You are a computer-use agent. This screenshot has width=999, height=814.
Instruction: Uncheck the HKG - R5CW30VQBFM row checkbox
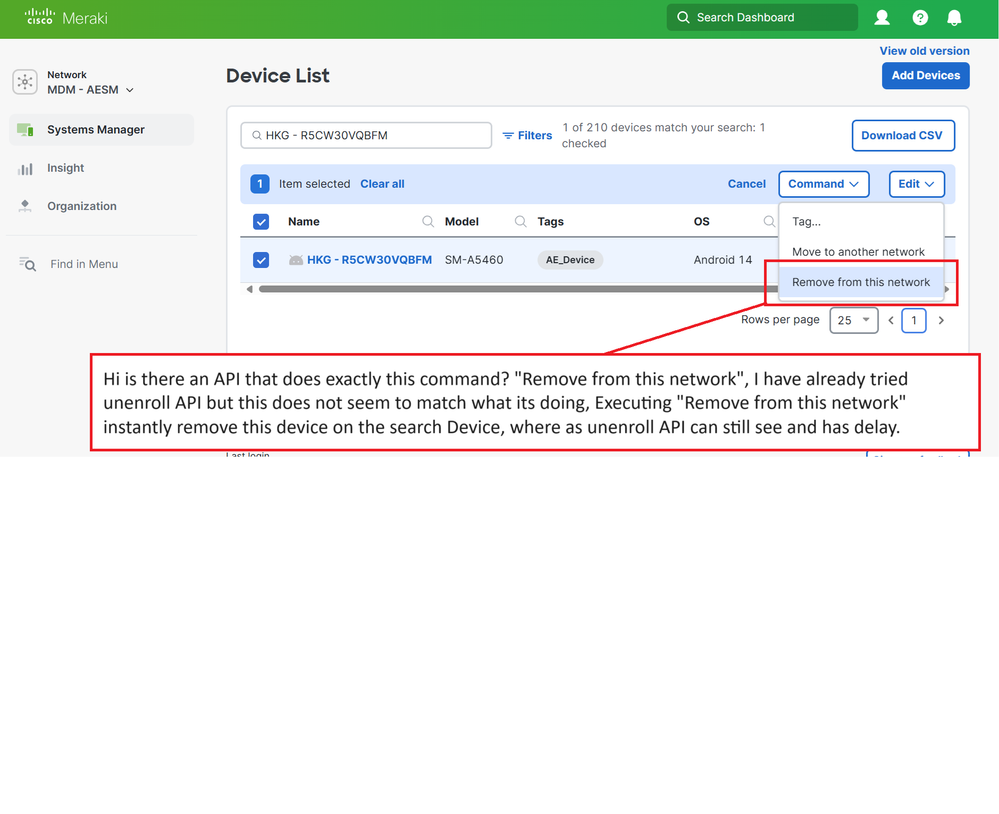click(261, 260)
